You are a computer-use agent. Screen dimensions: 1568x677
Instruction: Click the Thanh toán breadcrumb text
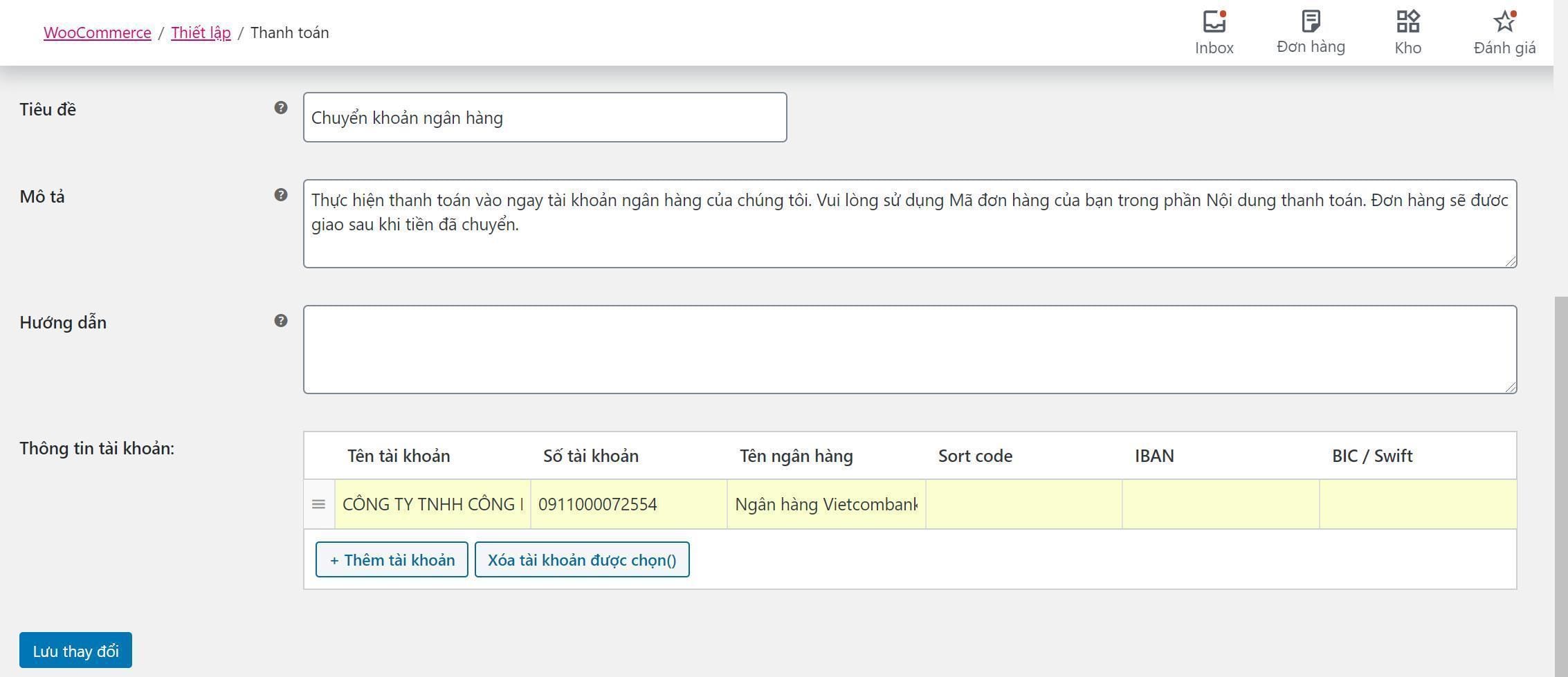coord(289,33)
